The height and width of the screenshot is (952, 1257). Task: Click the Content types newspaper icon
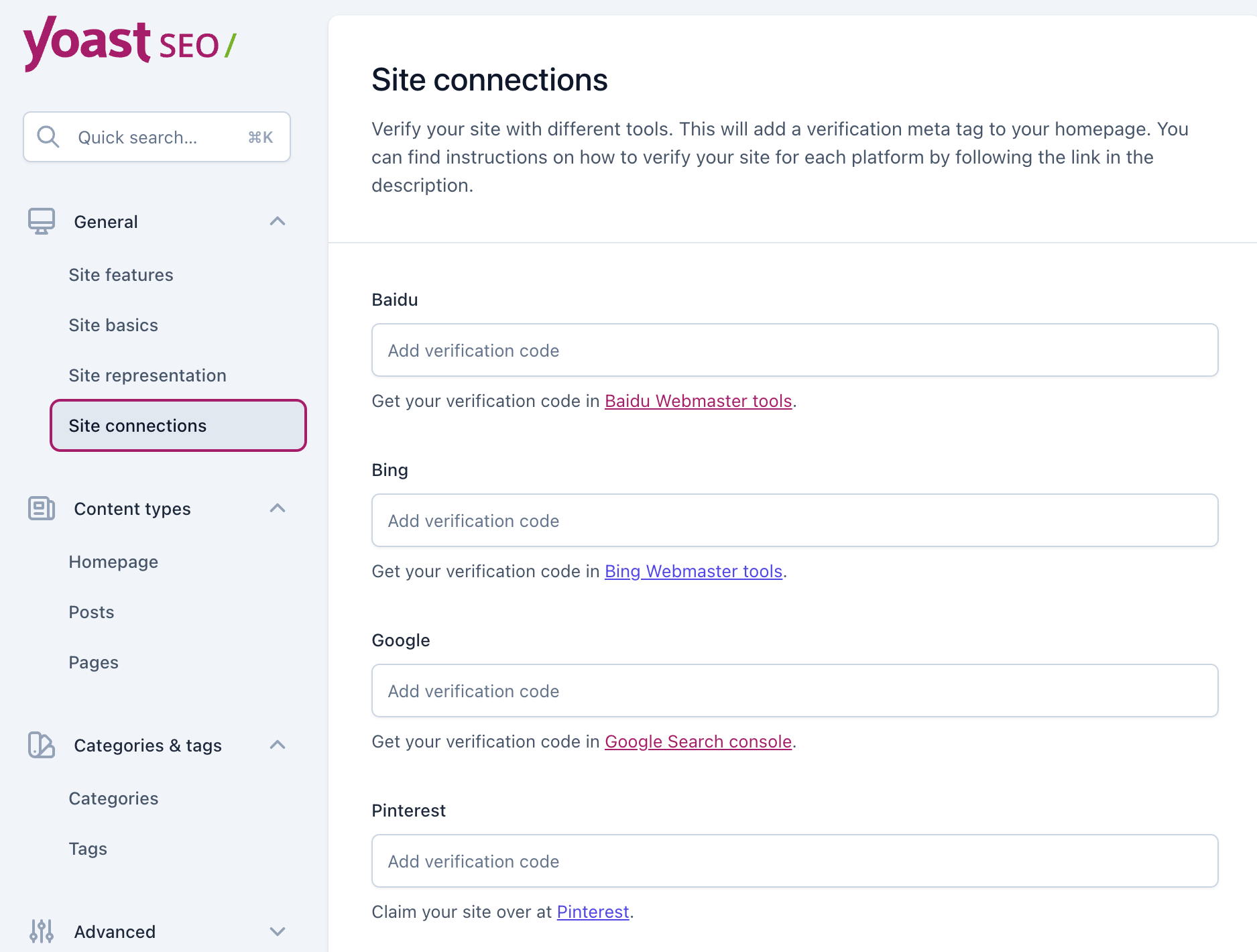pyautogui.click(x=42, y=508)
